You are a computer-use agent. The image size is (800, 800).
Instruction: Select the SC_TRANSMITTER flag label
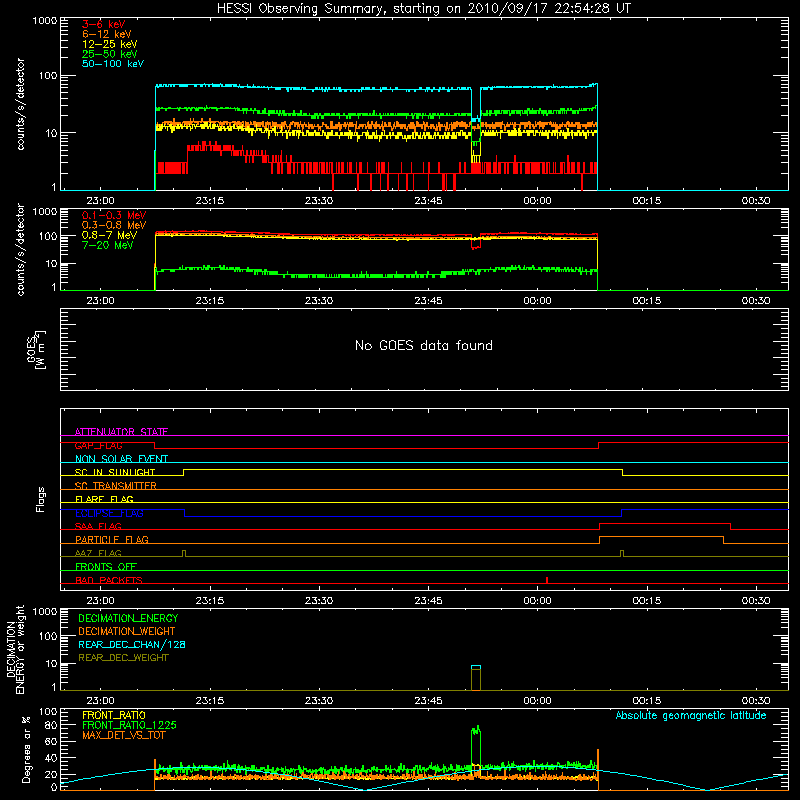(116, 486)
